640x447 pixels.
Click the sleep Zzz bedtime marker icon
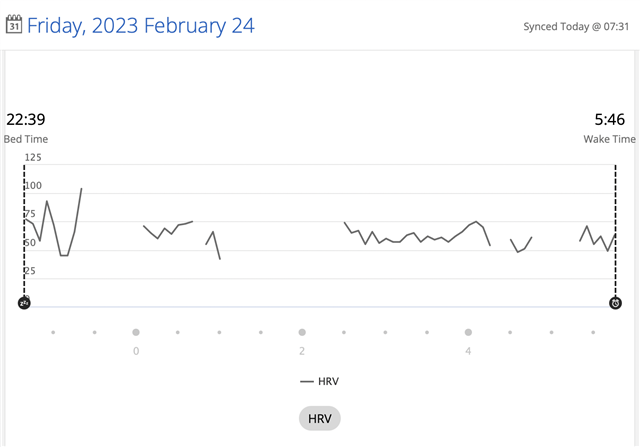(24, 303)
